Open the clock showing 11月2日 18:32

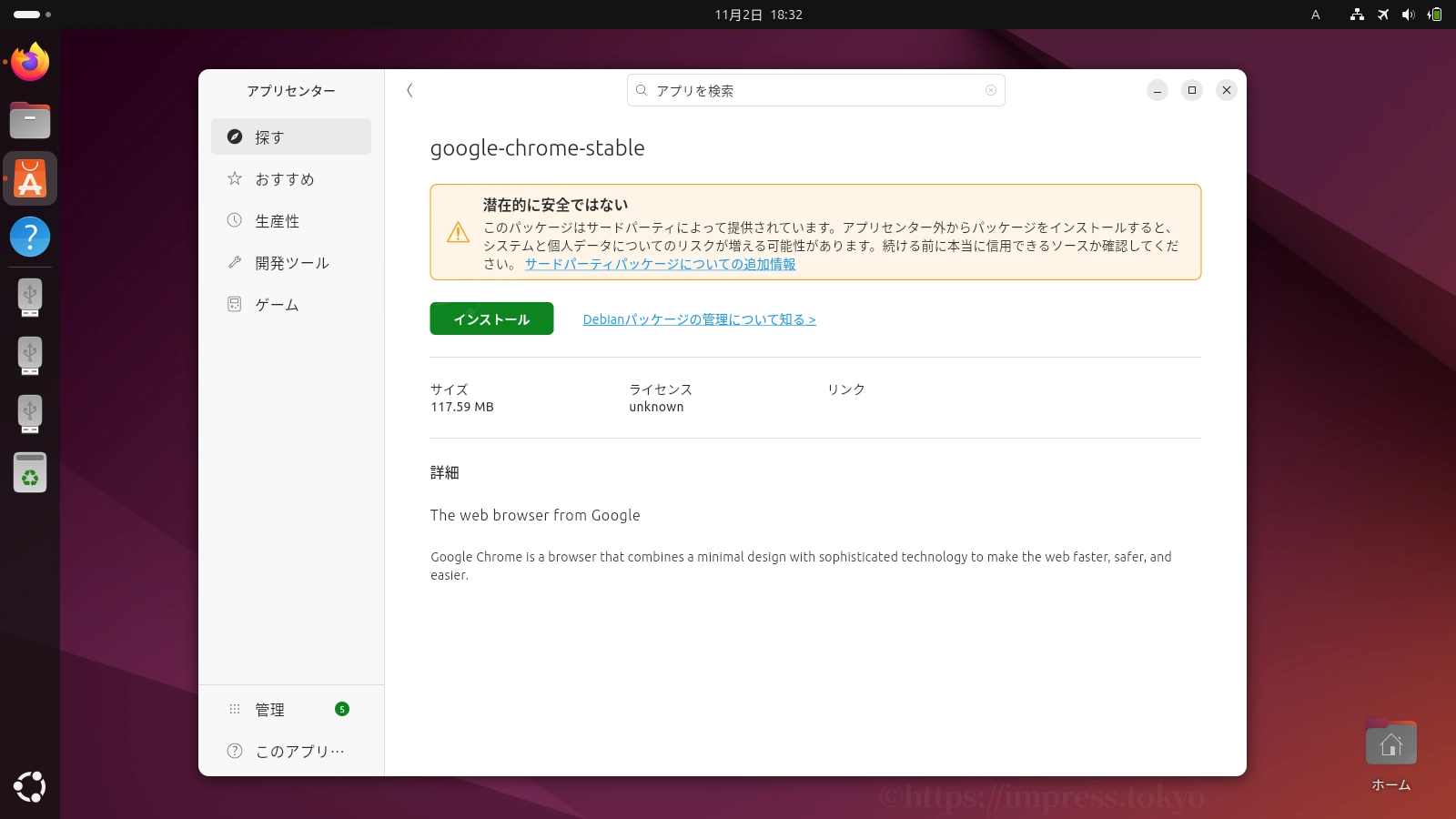click(x=758, y=15)
